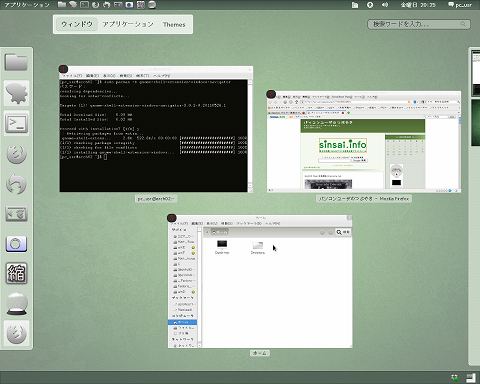The image size is (480, 384).
Task: Open the clock and calendar menu
Action: [418, 5]
